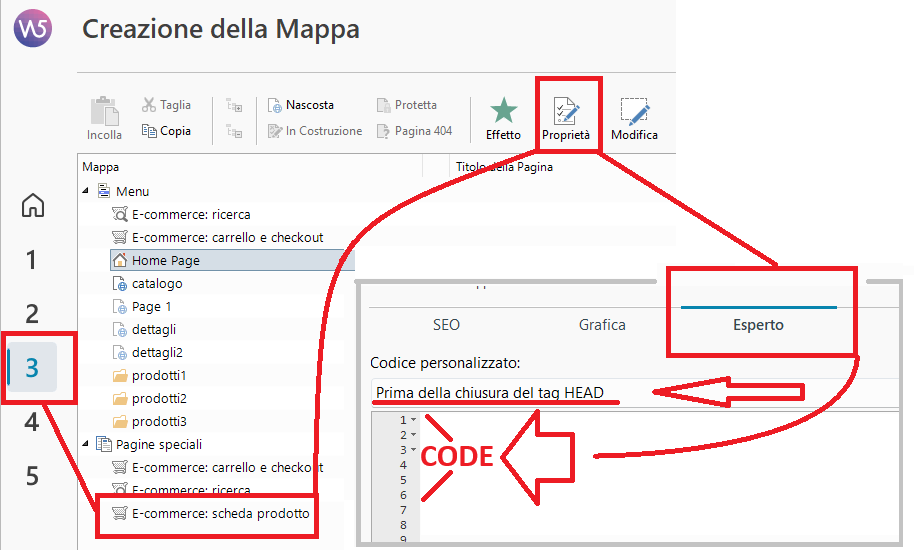This screenshot has height=558, width=916.
Task: Go to step 4 in sidebar
Action: [x=32, y=423]
